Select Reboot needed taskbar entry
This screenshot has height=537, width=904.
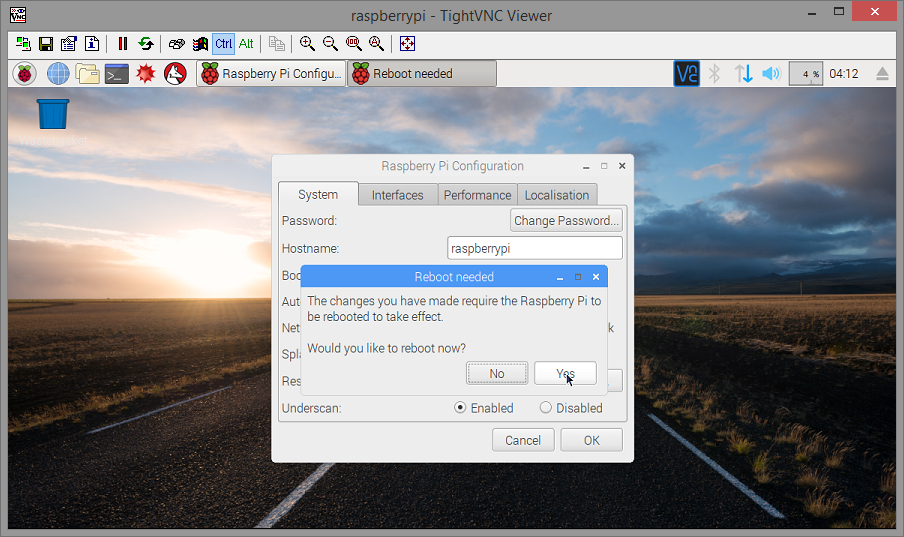click(x=422, y=74)
